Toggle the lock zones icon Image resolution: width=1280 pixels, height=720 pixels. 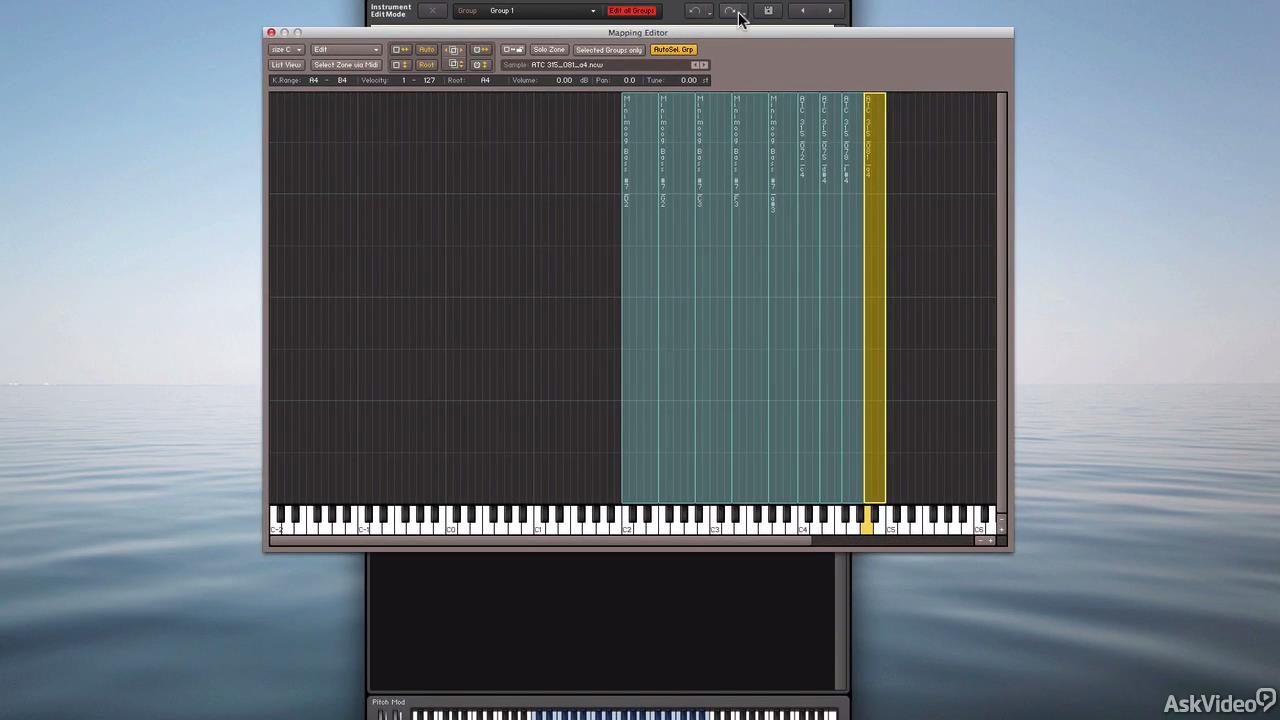coord(513,50)
